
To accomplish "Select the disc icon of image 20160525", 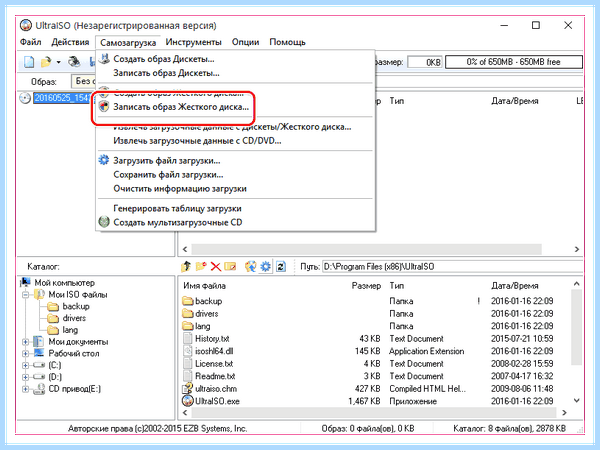I will point(25,98).
